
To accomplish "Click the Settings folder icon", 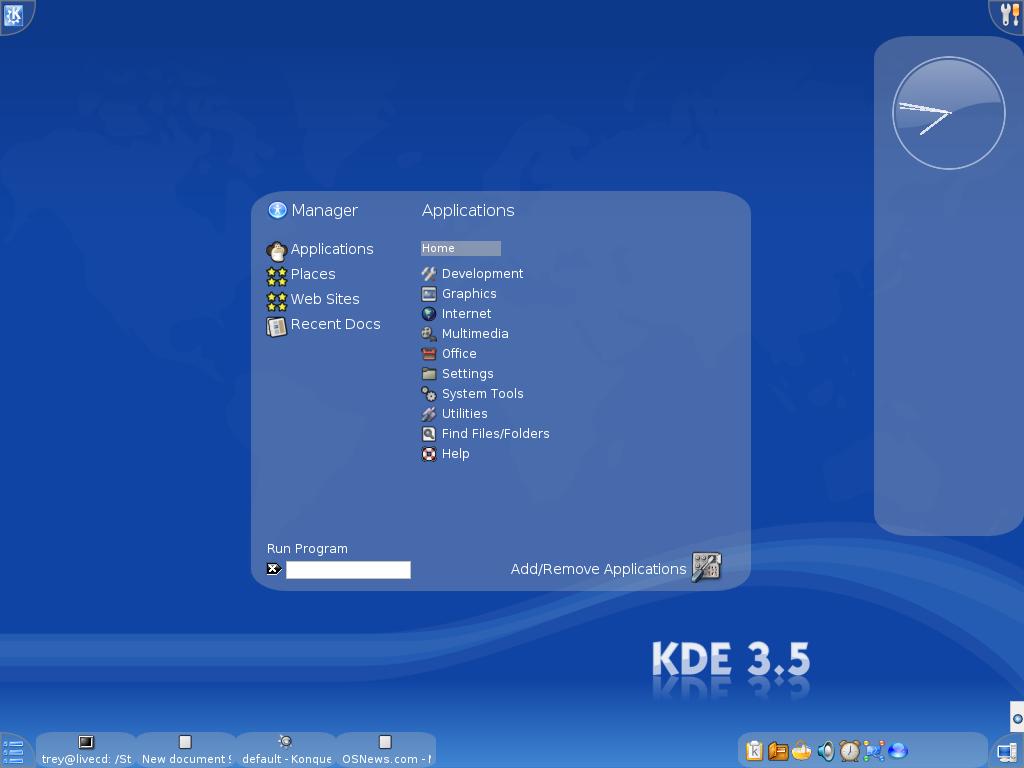I will [x=429, y=374].
